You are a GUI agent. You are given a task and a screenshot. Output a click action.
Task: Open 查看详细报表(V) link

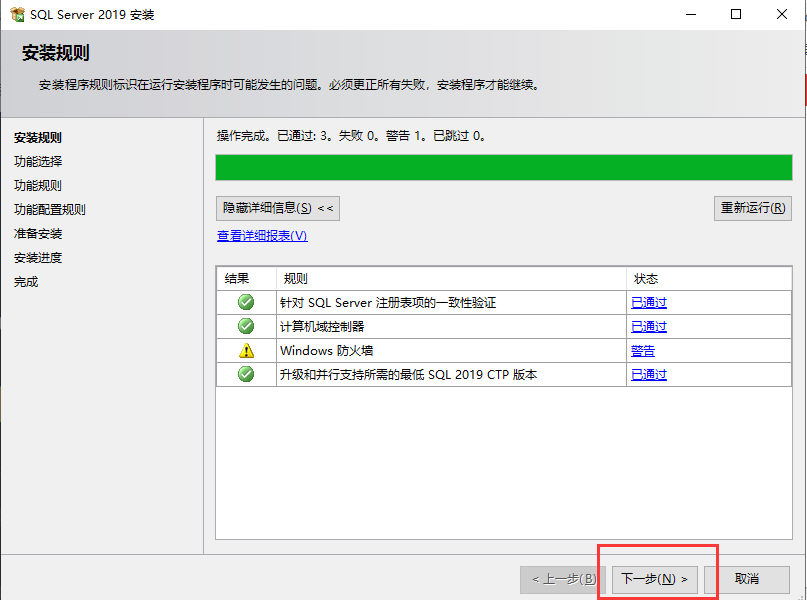click(262, 236)
